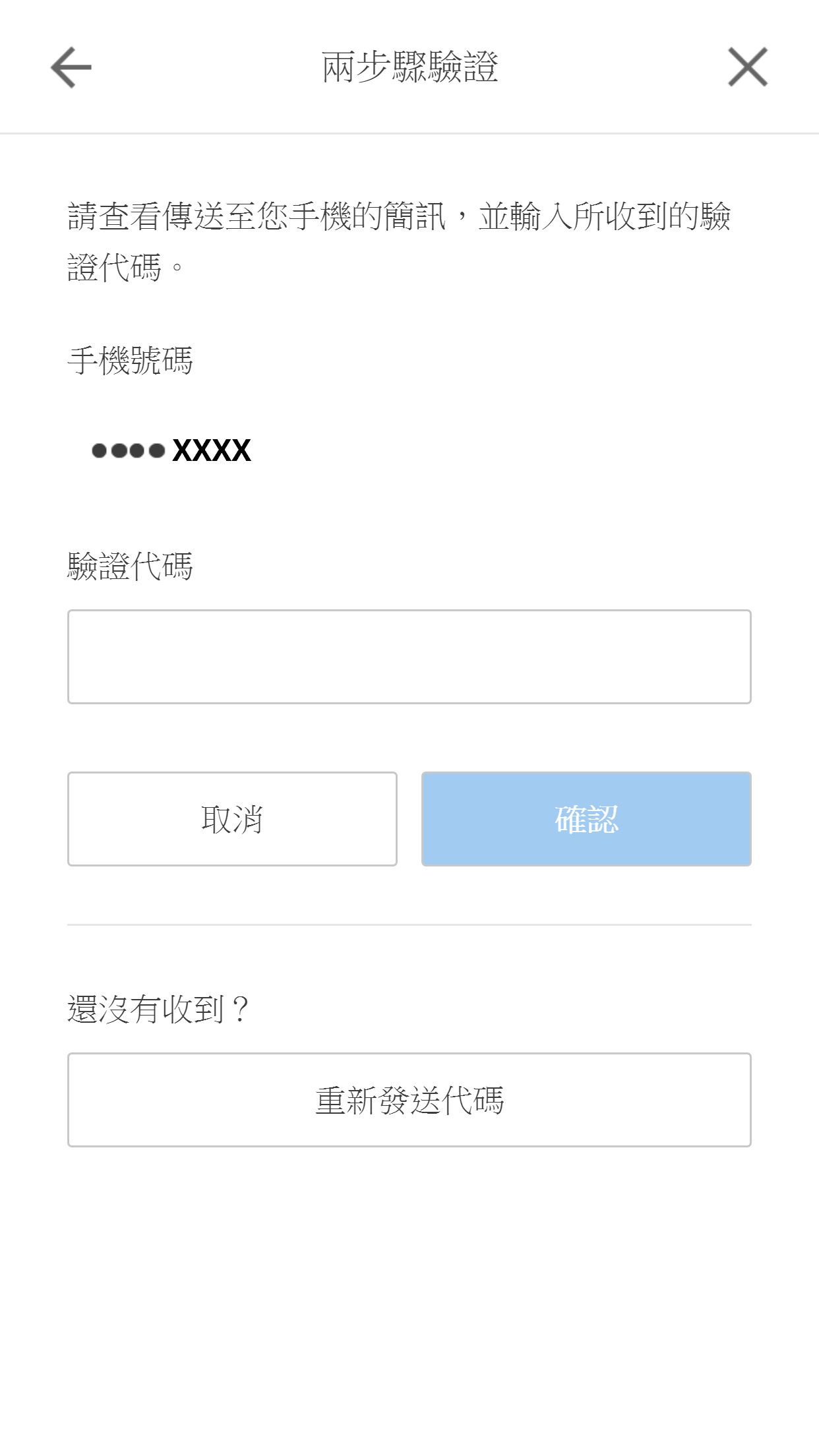This screenshot has width=819, height=1456.
Task: Tap 重新發送代碼 to resend code
Action: click(x=409, y=1100)
